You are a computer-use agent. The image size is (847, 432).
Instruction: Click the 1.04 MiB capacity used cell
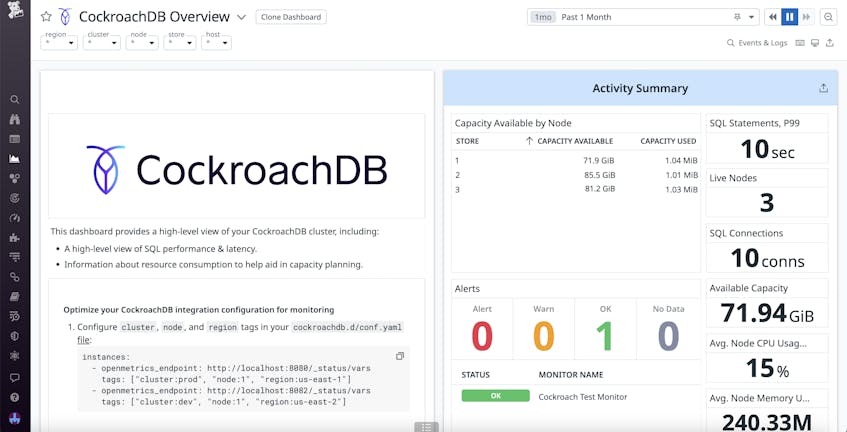(681, 160)
